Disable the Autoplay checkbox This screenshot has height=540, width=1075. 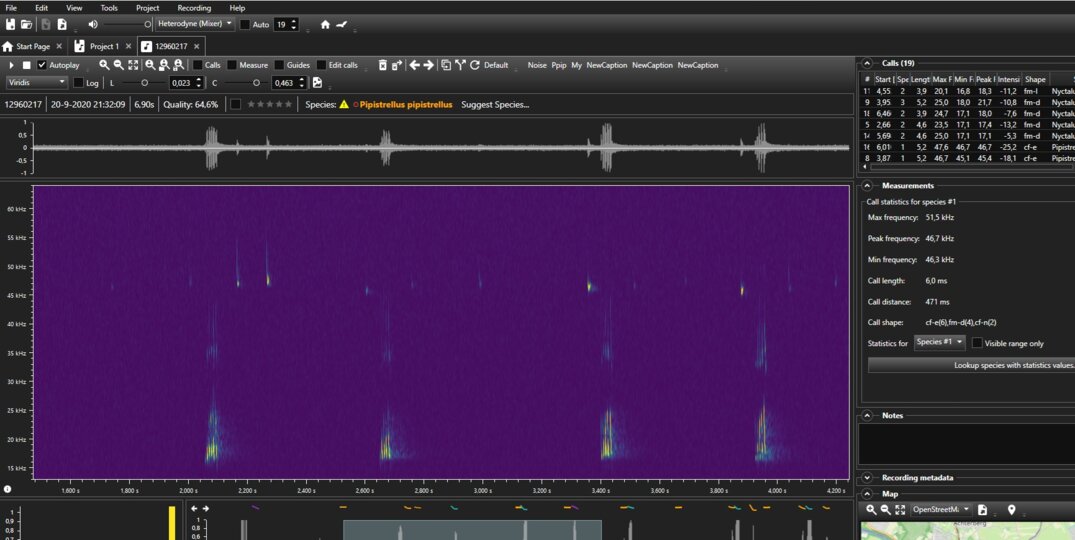pyautogui.click(x=42, y=65)
